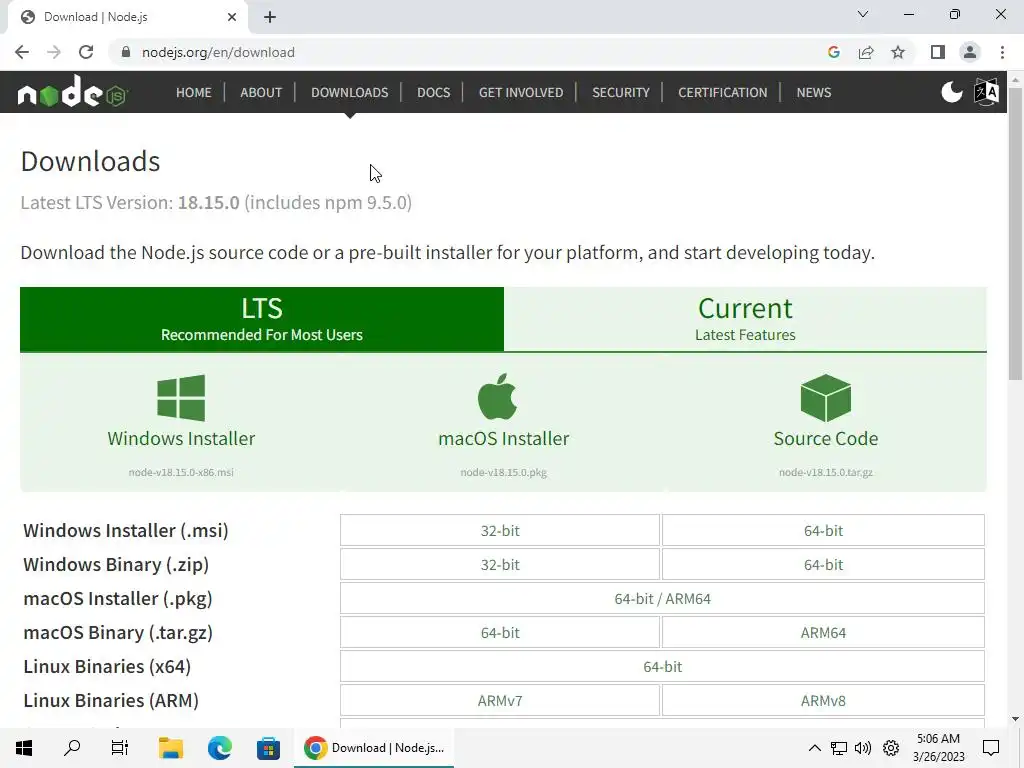The width and height of the screenshot is (1024, 768).
Task: Switch to Chrome taskbar window
Action: (374, 748)
